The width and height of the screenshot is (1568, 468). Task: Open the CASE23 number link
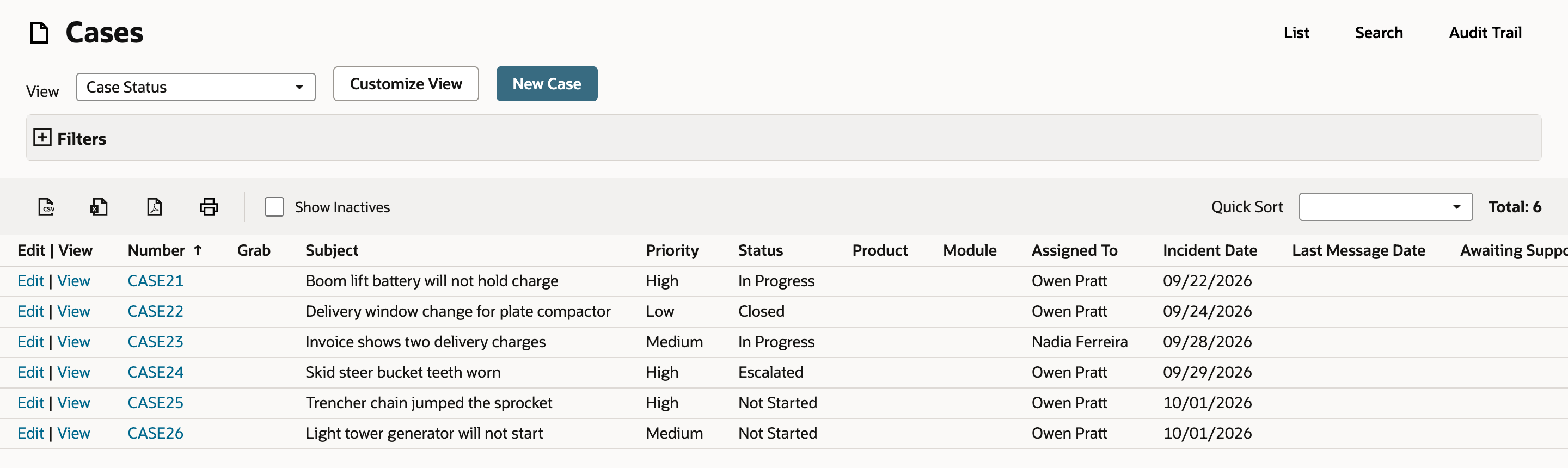(155, 341)
